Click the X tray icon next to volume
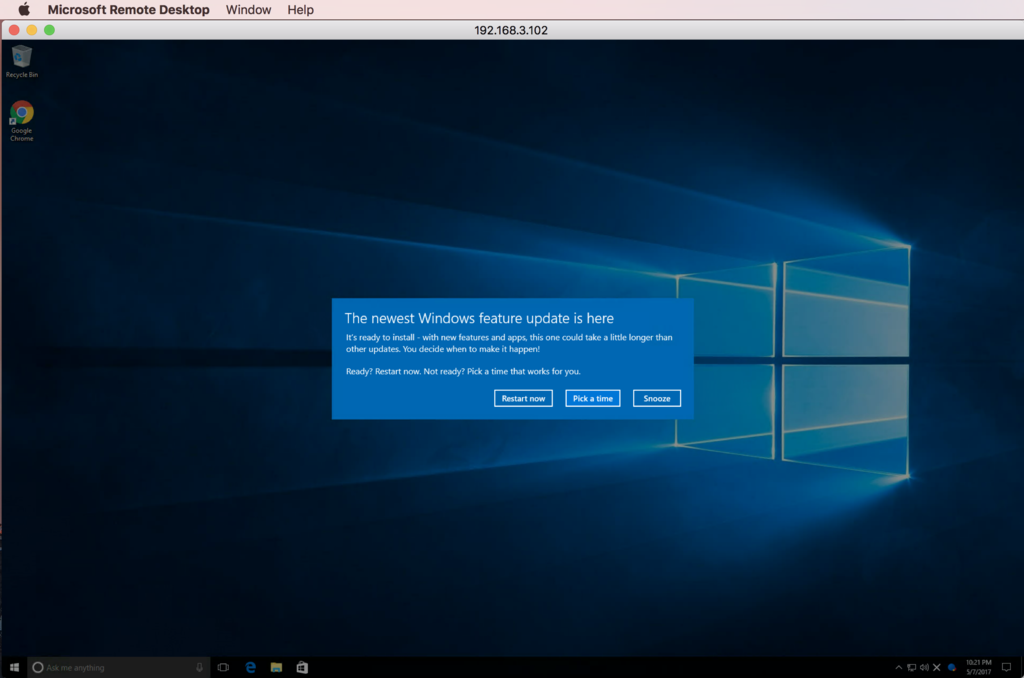The height and width of the screenshot is (678, 1024). [936, 668]
